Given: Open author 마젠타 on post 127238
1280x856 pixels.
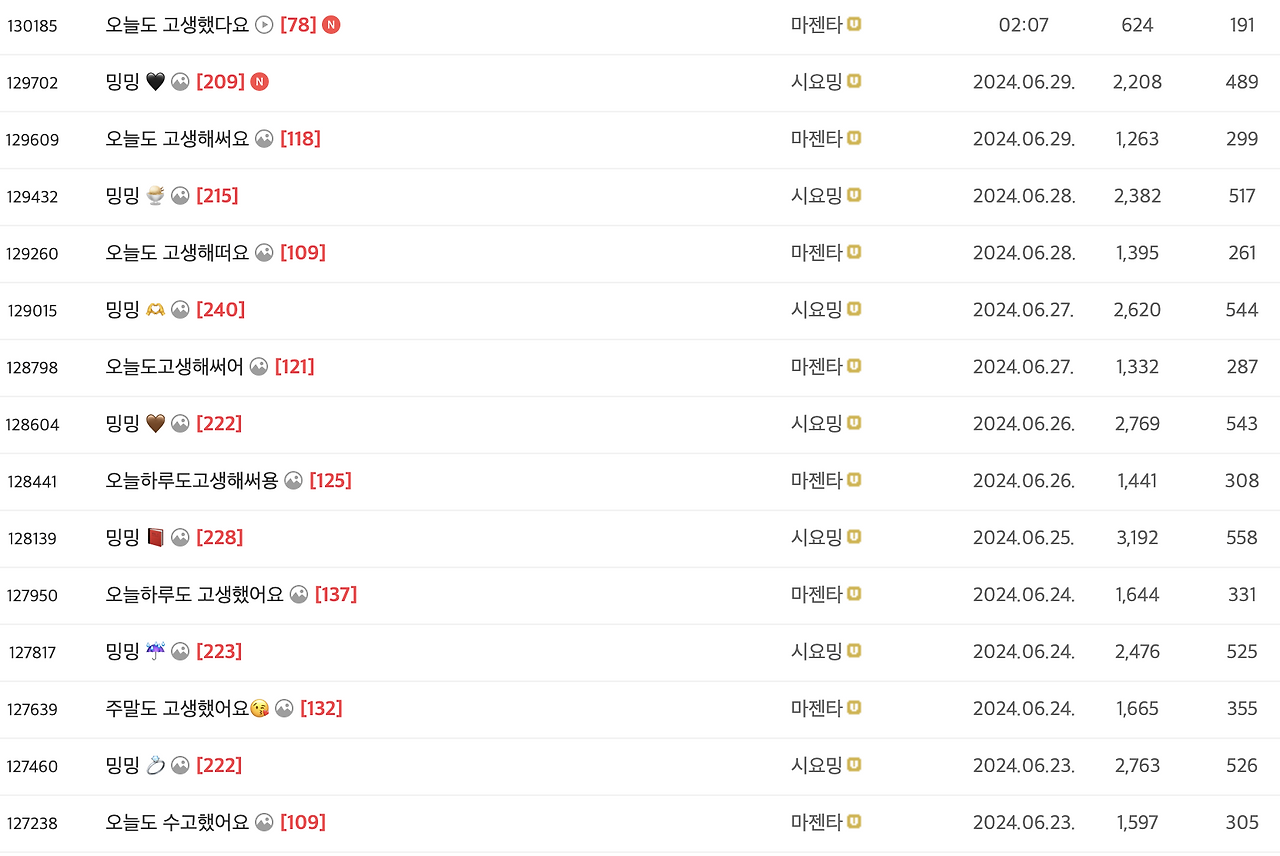Looking at the screenshot, I should 817,823.
